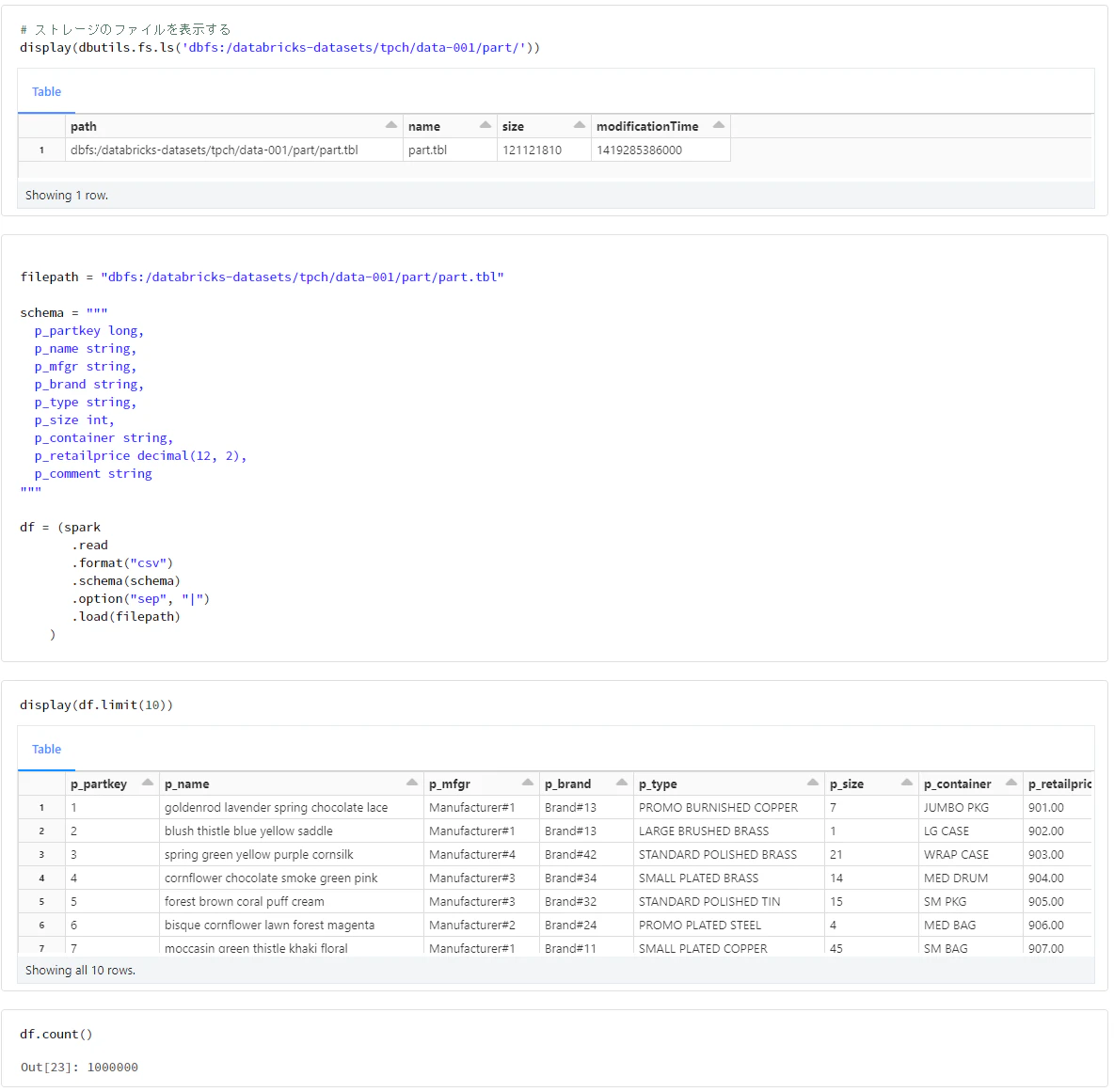Image resolution: width=1114 pixels, height=1092 pixels.
Task: Click the retail price value 901.00
Action: [x=1058, y=807]
